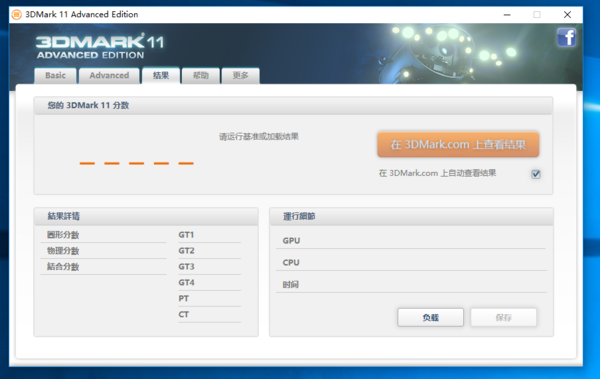Click the 您的 3DMark 11 分数 header
The width and height of the screenshot is (600, 379).
(293, 106)
